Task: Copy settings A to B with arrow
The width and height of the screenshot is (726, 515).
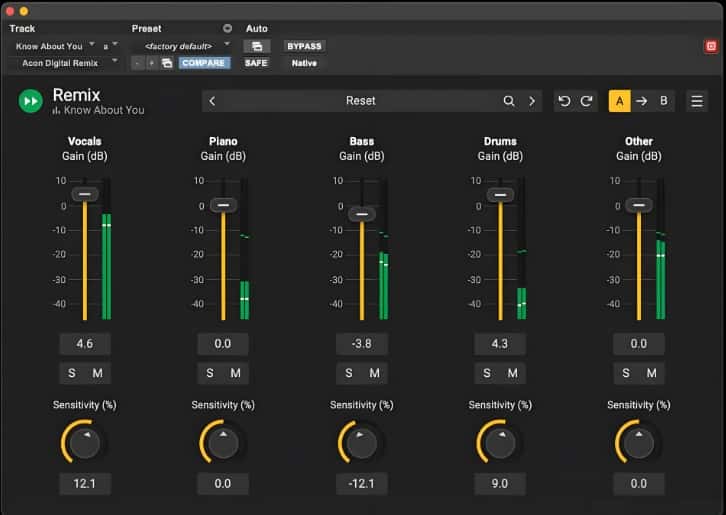Action: (641, 101)
